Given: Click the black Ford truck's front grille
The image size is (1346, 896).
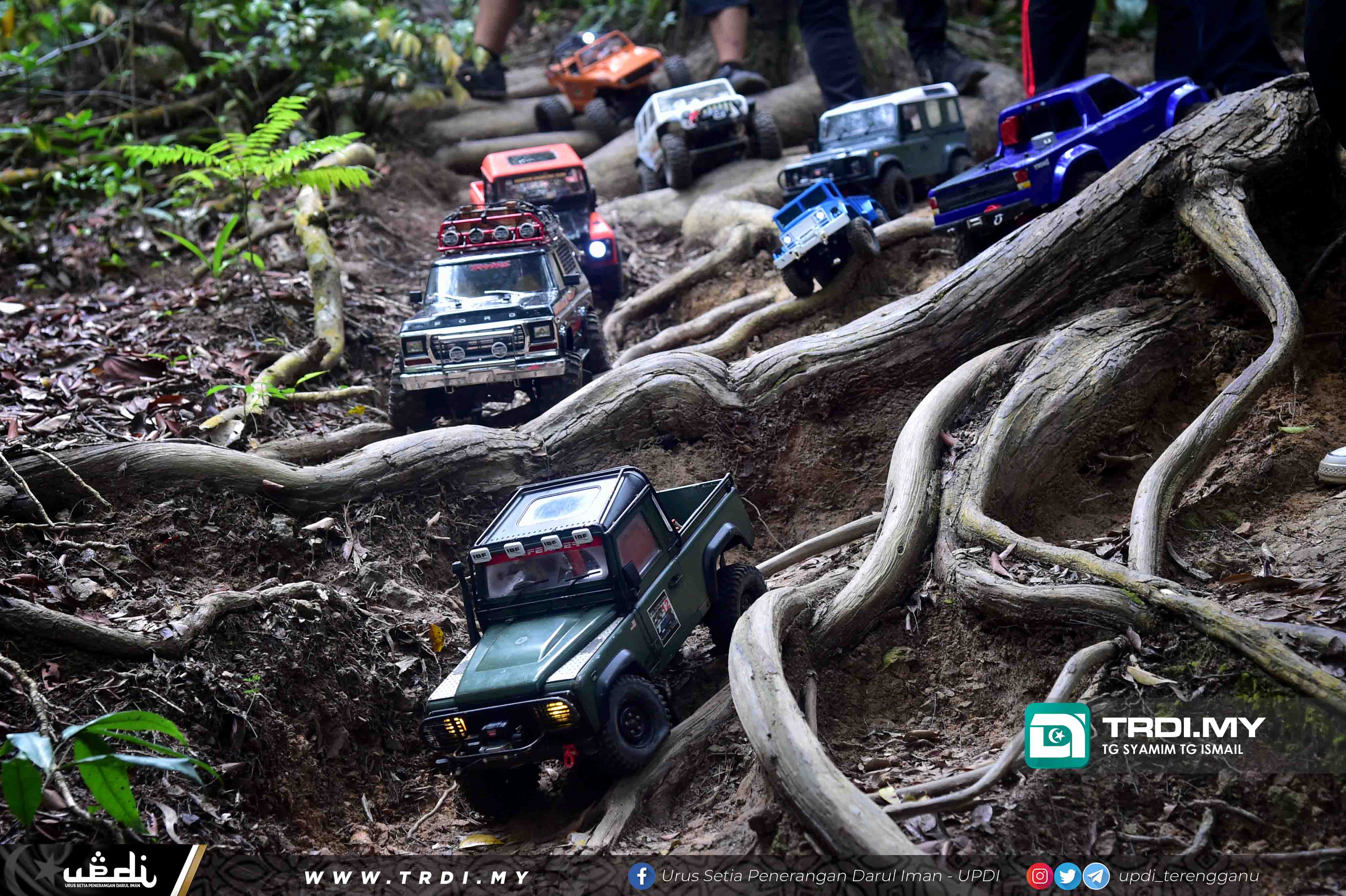Looking at the screenshot, I should point(477,346).
